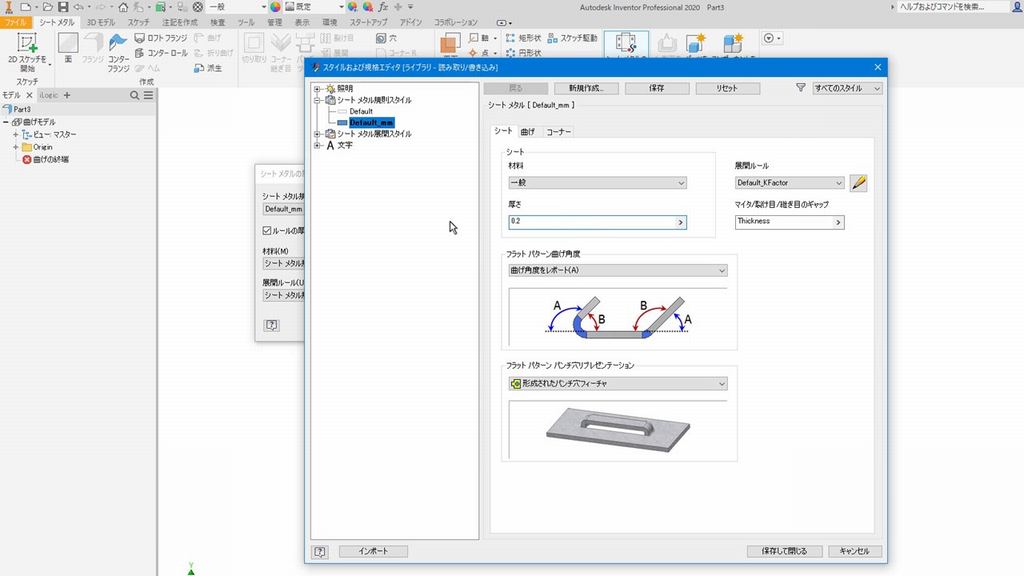This screenshot has width=1024, height=576.
Task: Click the 新規作成 button
Action: click(x=585, y=88)
